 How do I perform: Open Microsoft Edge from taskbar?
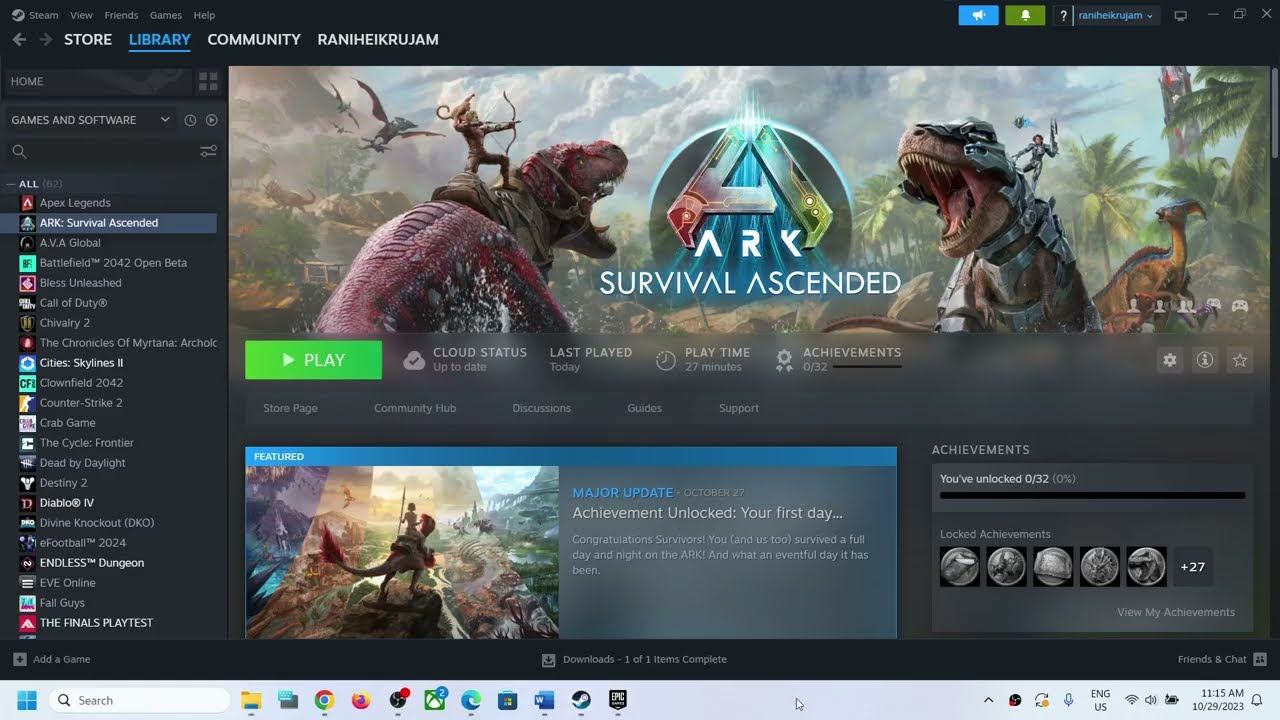(x=471, y=700)
